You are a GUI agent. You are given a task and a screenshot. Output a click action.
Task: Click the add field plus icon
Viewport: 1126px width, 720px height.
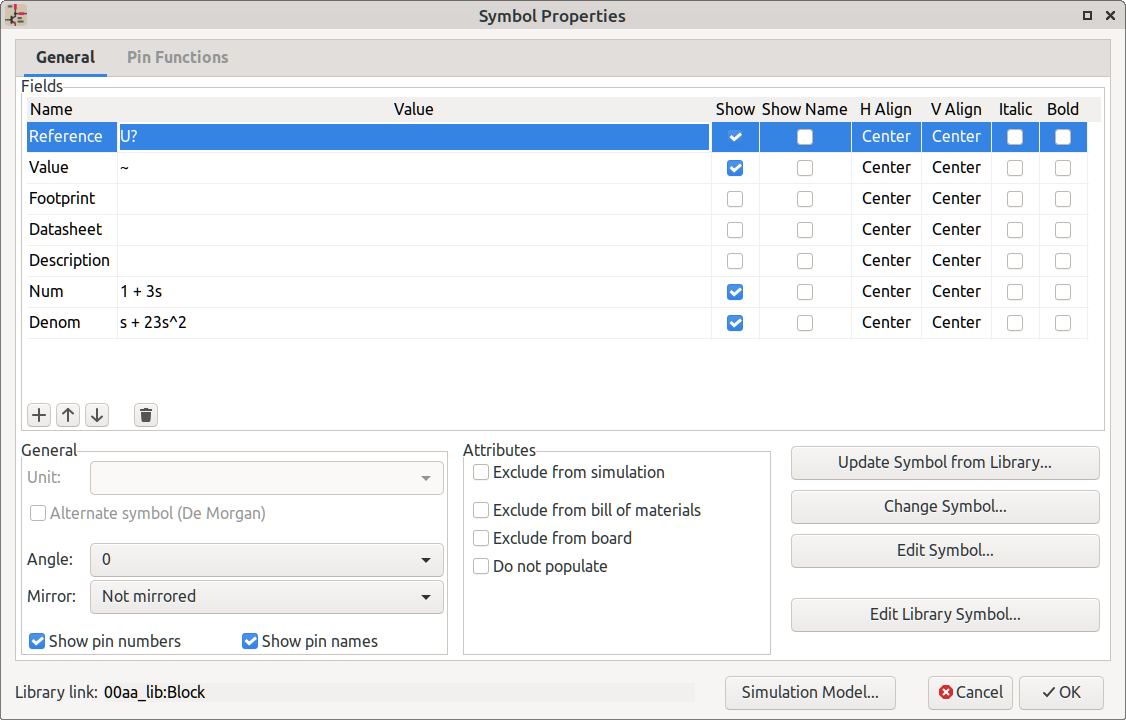tap(40, 415)
